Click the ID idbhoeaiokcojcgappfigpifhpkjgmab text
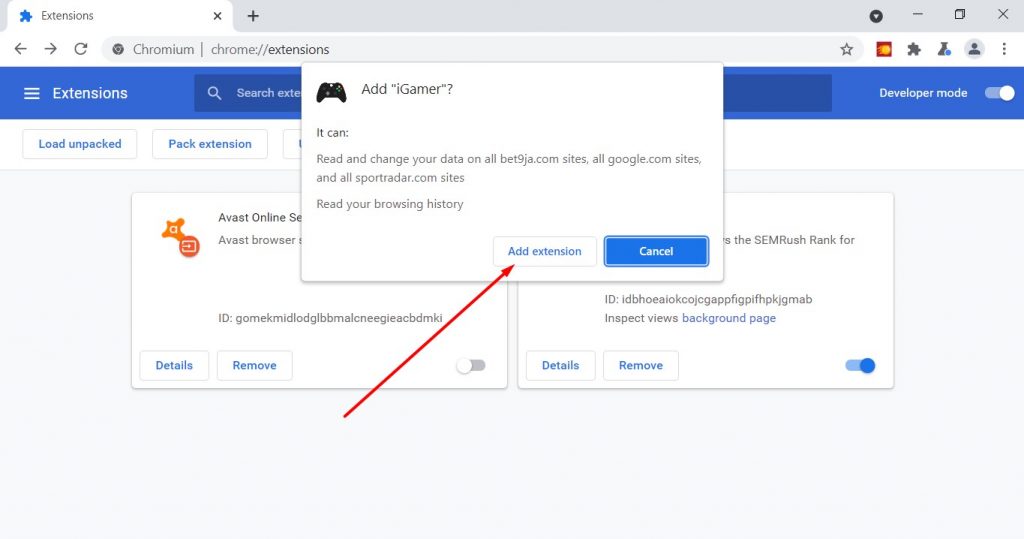This screenshot has height=539, width=1024. (708, 299)
